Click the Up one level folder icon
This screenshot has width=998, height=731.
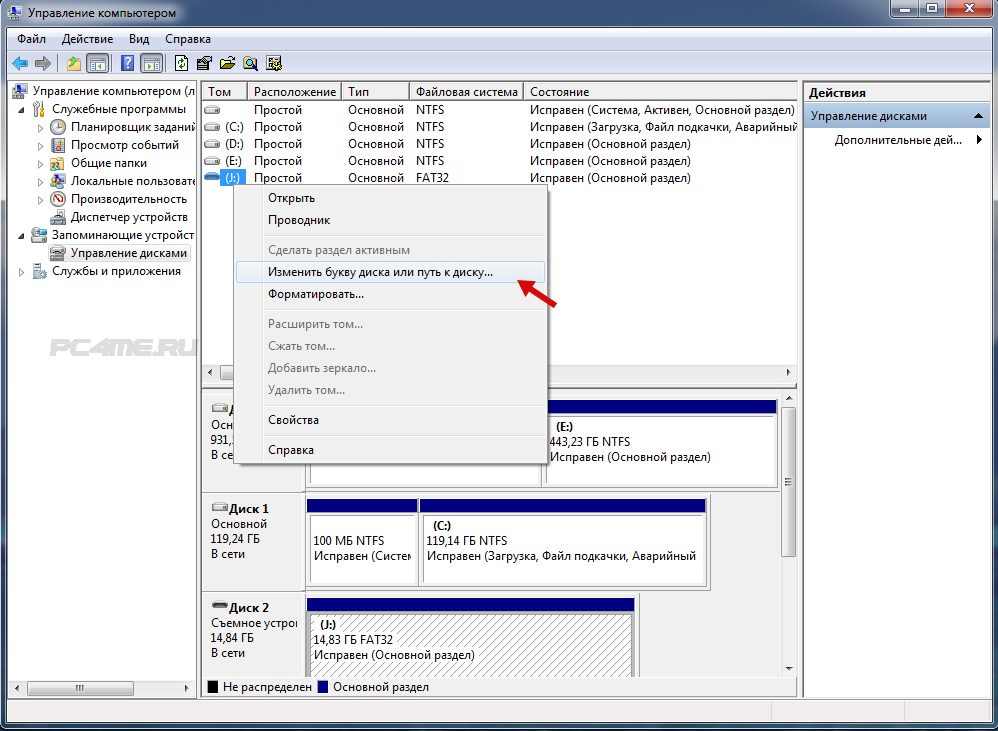73,64
